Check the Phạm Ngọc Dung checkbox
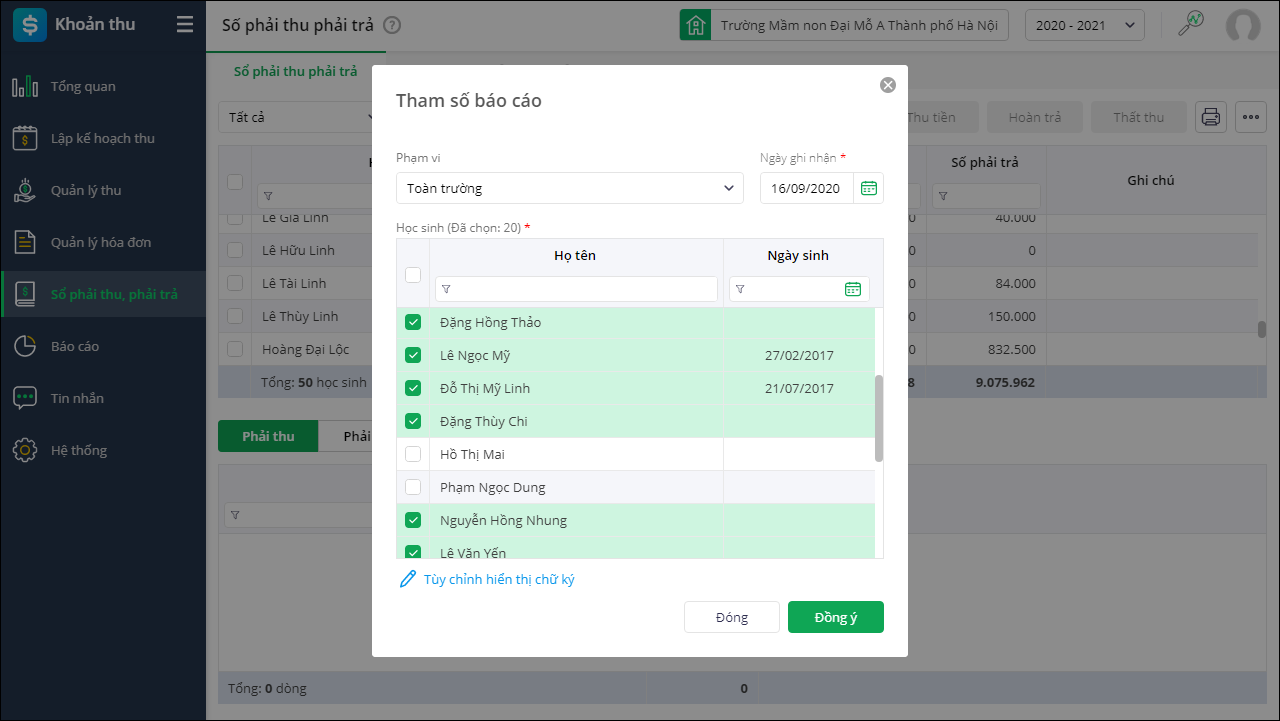This screenshot has height=721, width=1280. (x=413, y=487)
